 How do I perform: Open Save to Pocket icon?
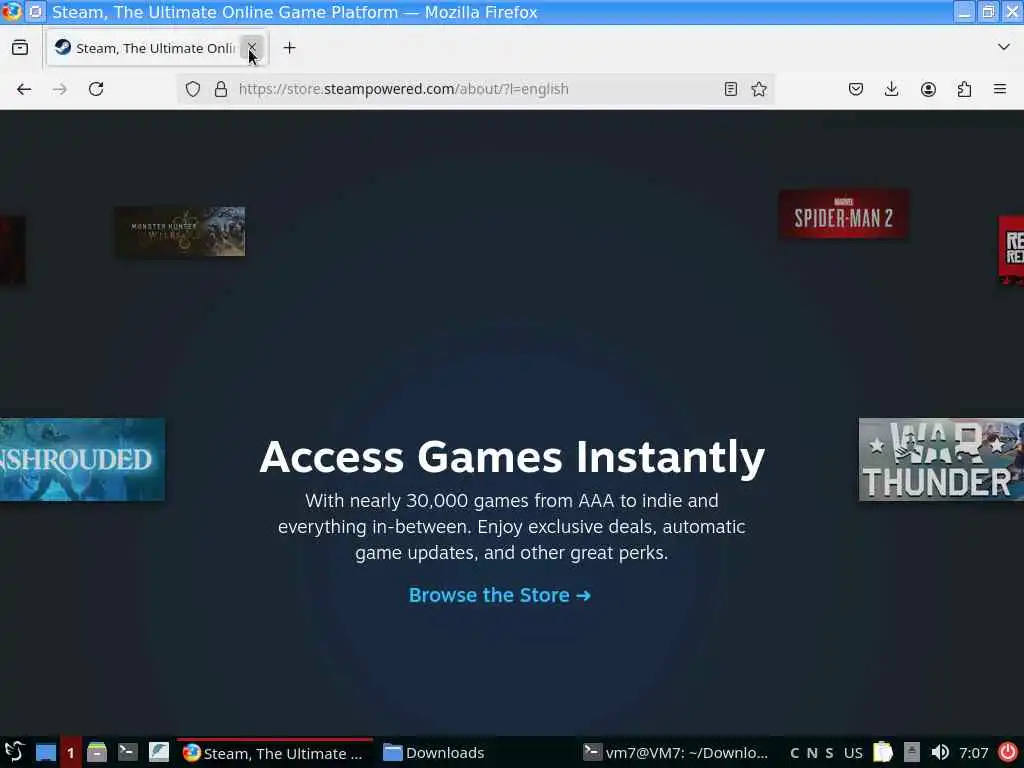856,89
